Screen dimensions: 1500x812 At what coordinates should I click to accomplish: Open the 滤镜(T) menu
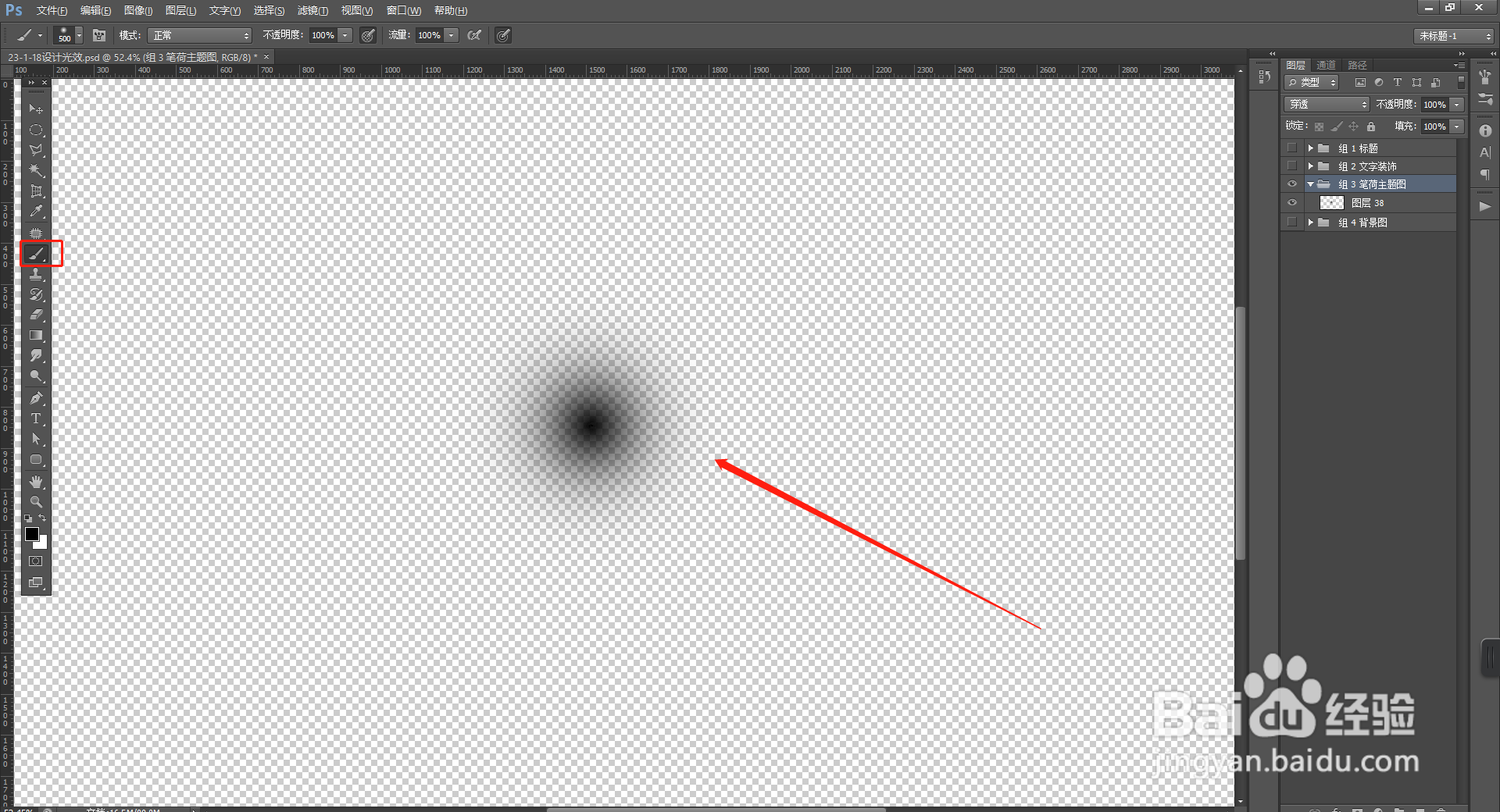pyautogui.click(x=312, y=10)
